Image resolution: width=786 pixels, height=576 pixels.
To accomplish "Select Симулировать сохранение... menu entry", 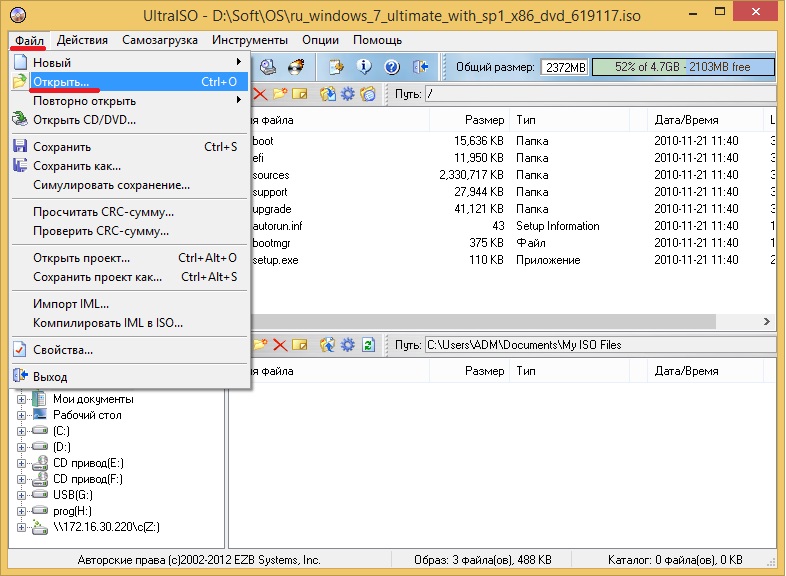I will (x=129, y=184).
